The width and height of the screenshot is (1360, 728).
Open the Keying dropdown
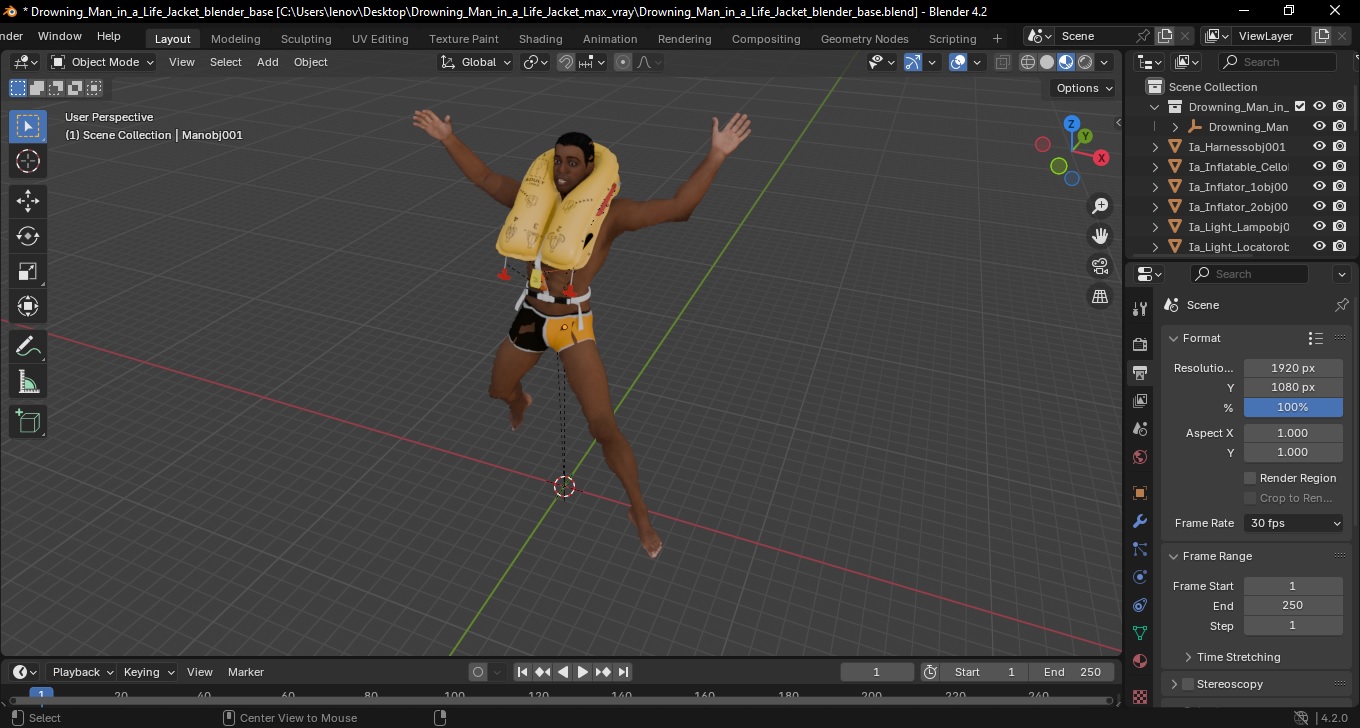tap(148, 672)
